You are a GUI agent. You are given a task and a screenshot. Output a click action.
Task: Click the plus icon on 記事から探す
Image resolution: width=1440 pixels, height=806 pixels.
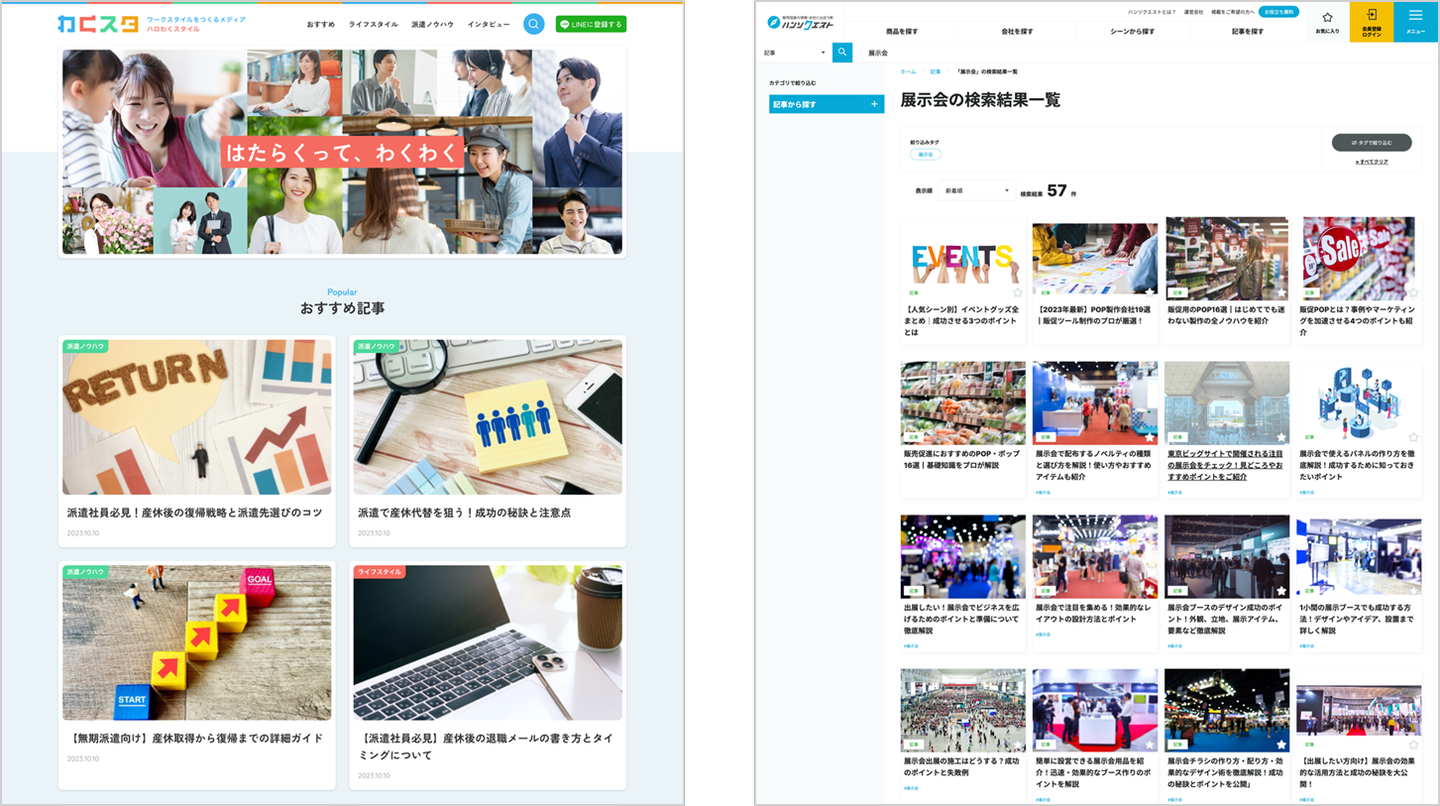coord(873,104)
